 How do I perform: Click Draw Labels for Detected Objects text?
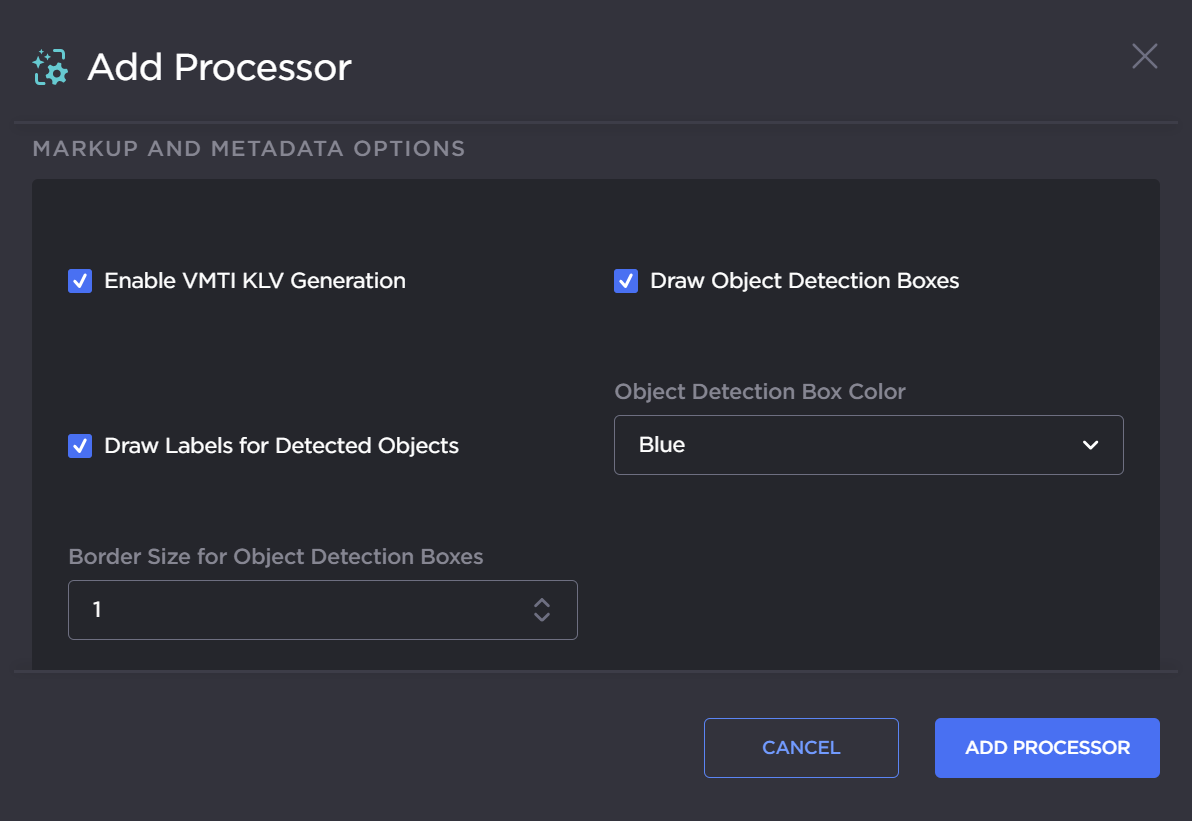(x=281, y=446)
